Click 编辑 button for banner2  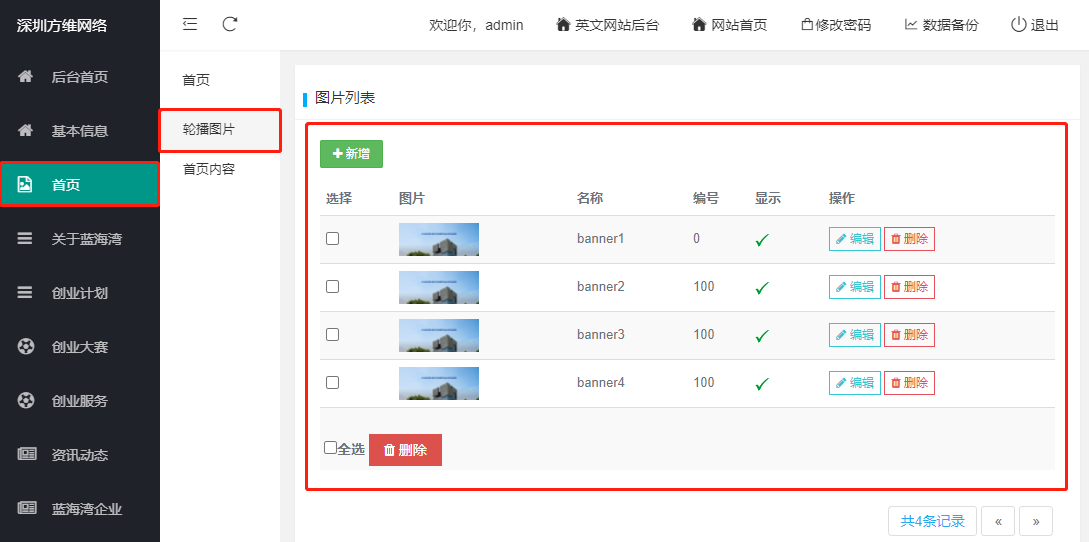coord(854,287)
